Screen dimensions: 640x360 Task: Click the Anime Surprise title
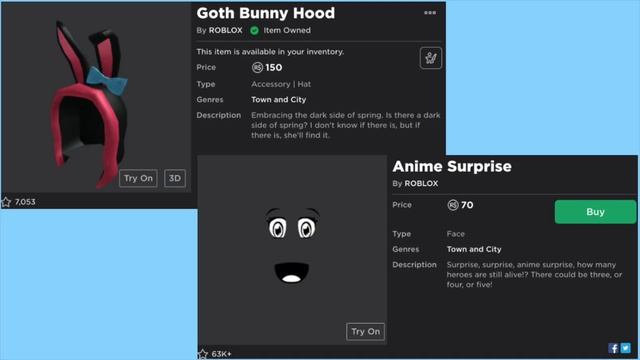point(452,167)
